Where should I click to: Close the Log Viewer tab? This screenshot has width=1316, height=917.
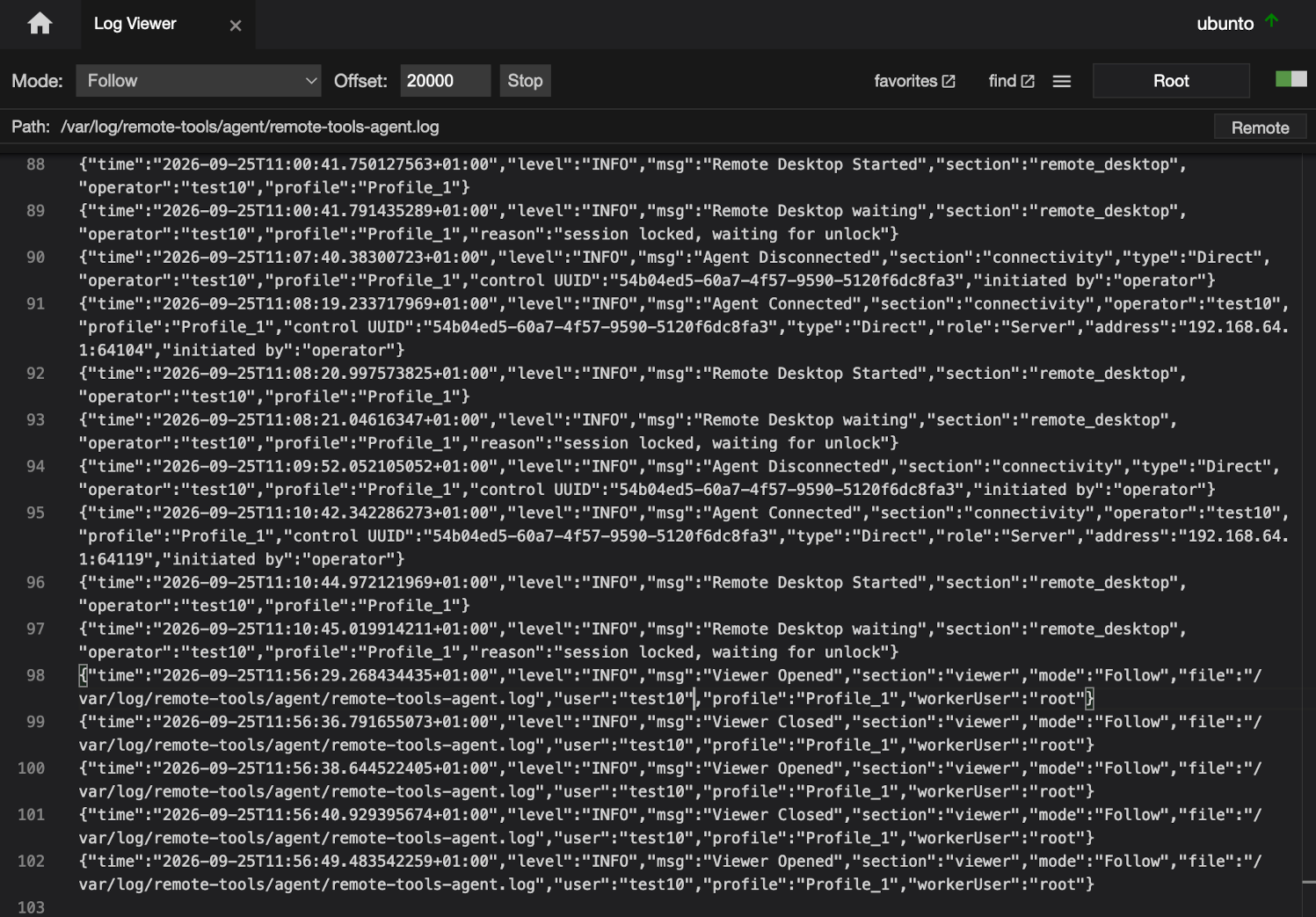click(x=236, y=25)
